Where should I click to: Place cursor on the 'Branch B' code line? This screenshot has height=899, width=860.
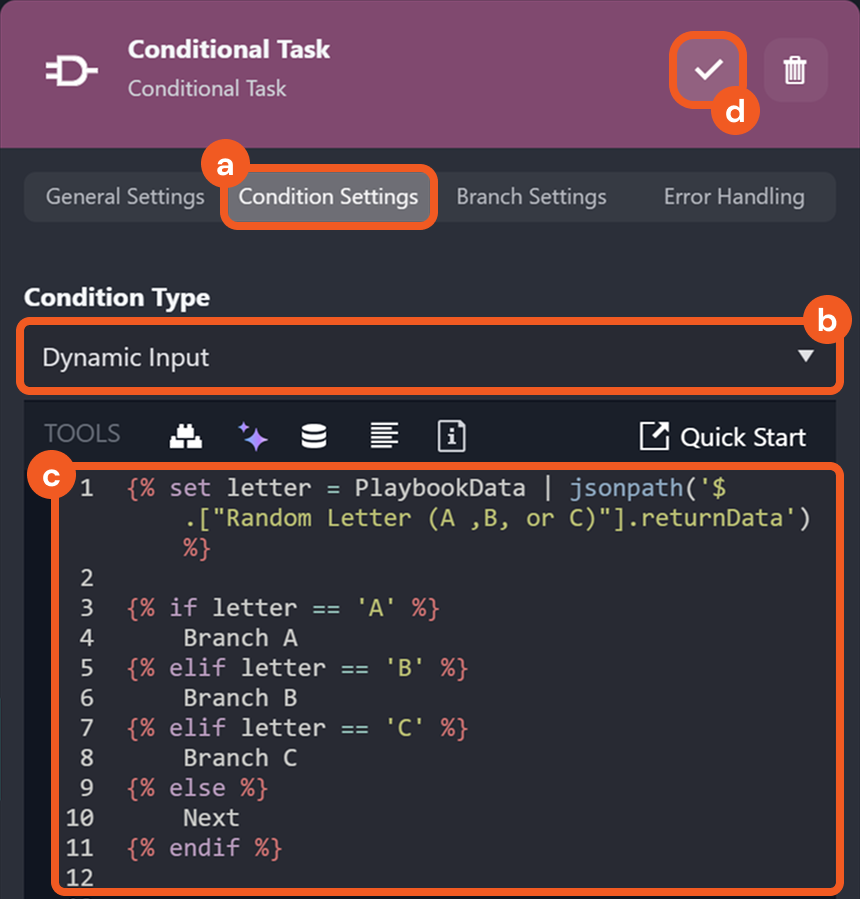[x=240, y=698]
